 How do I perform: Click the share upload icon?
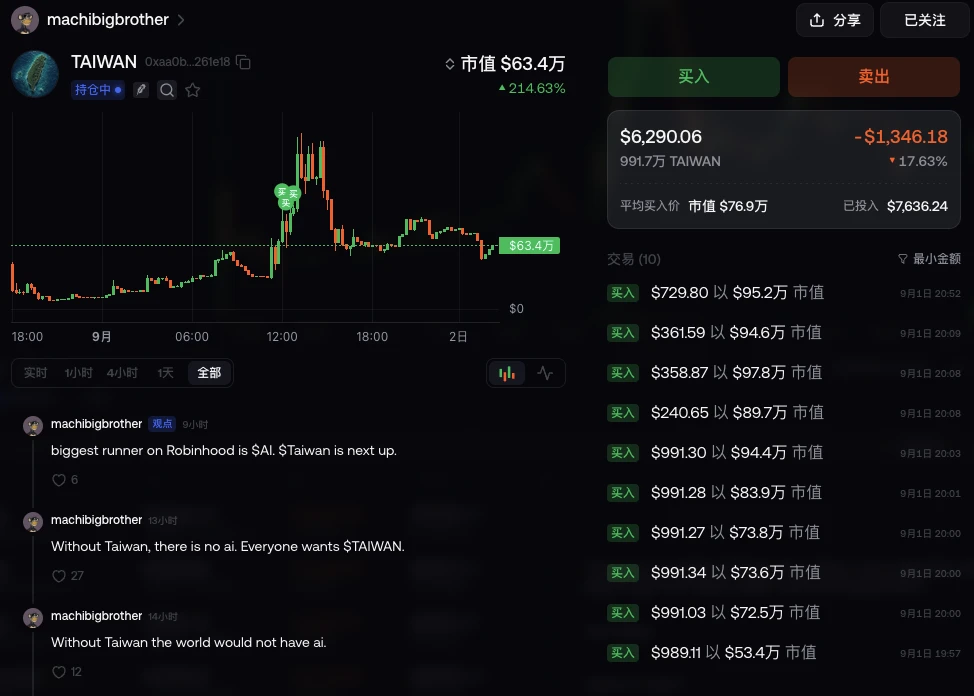817,20
